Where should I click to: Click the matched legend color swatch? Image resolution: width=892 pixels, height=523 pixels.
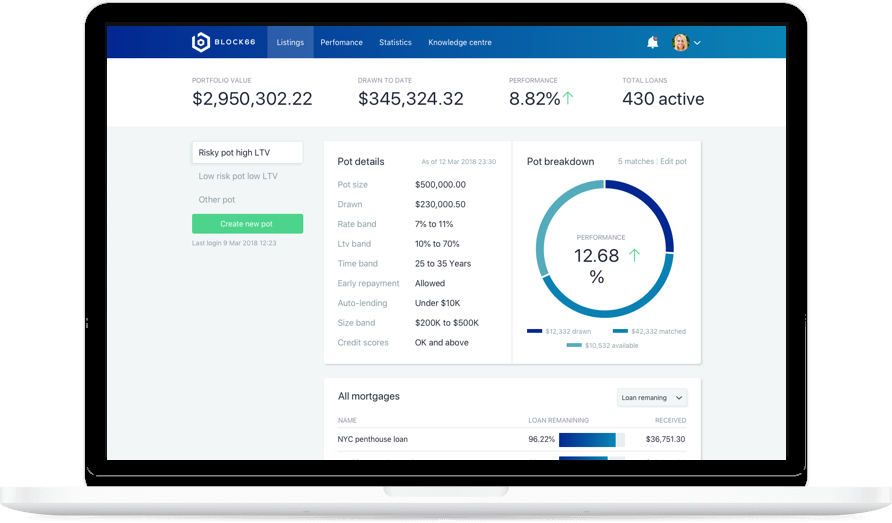tap(620, 331)
